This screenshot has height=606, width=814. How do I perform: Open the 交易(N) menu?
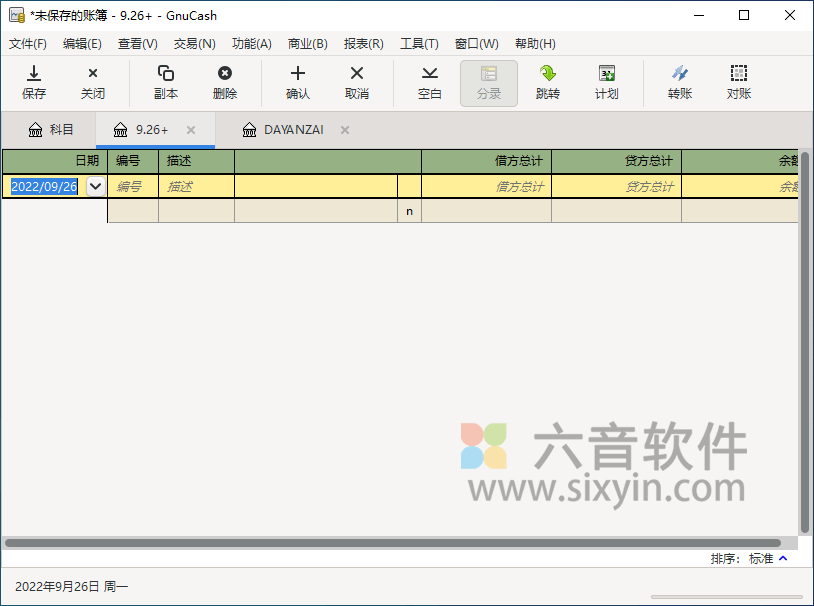click(x=193, y=43)
